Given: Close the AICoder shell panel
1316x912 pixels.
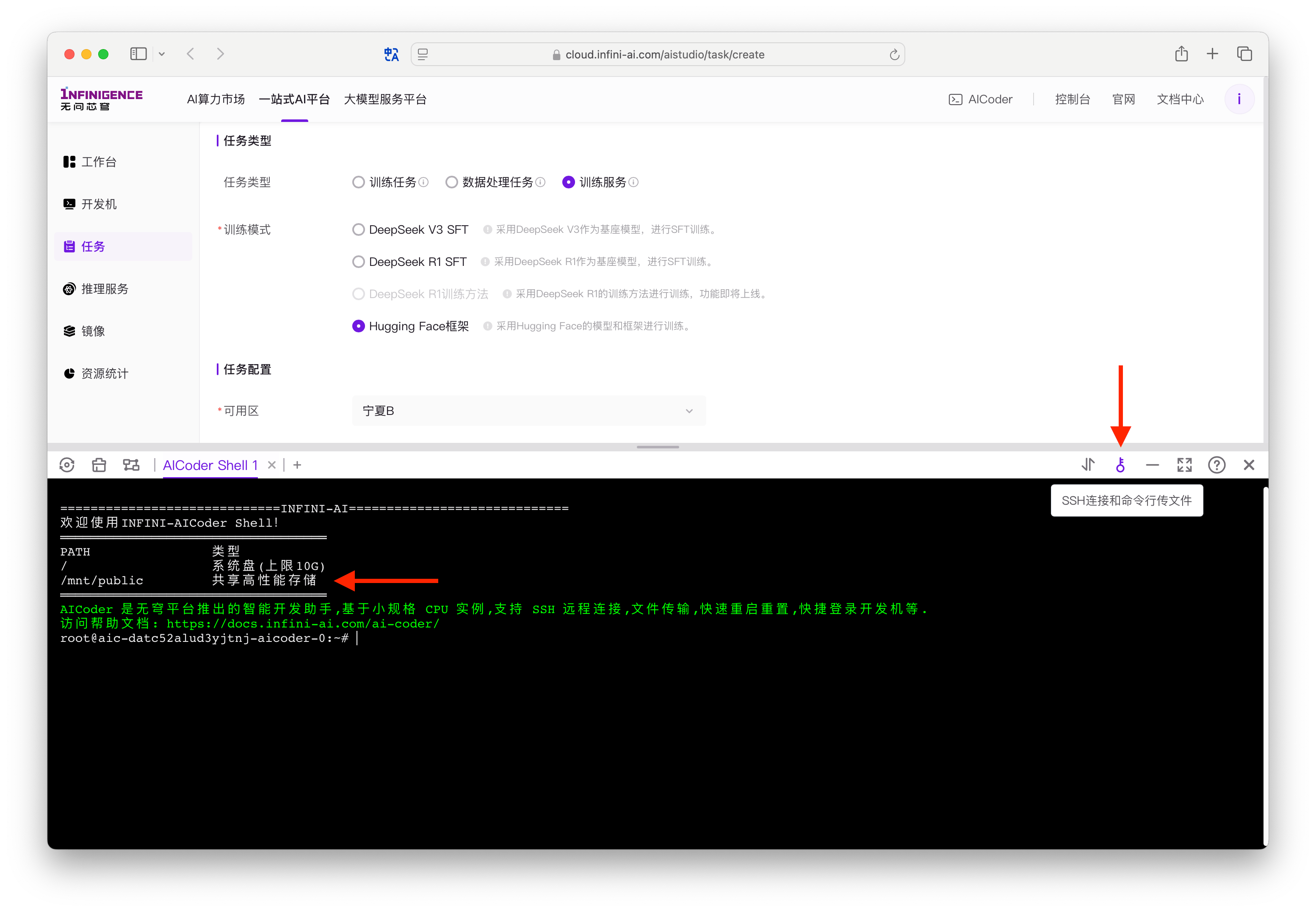Looking at the screenshot, I should point(1249,465).
